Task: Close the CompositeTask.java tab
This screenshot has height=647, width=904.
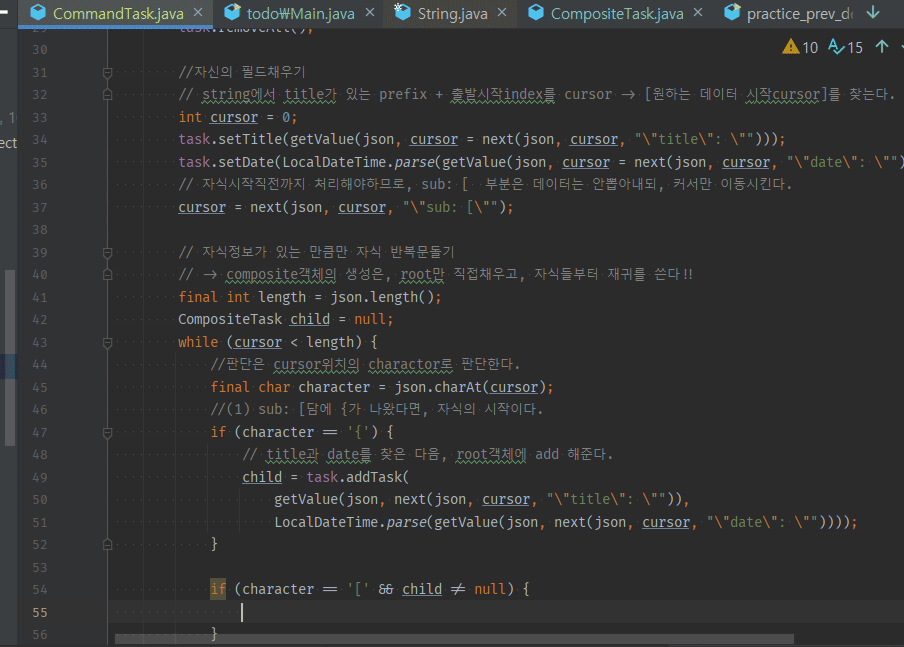Action: (698, 12)
